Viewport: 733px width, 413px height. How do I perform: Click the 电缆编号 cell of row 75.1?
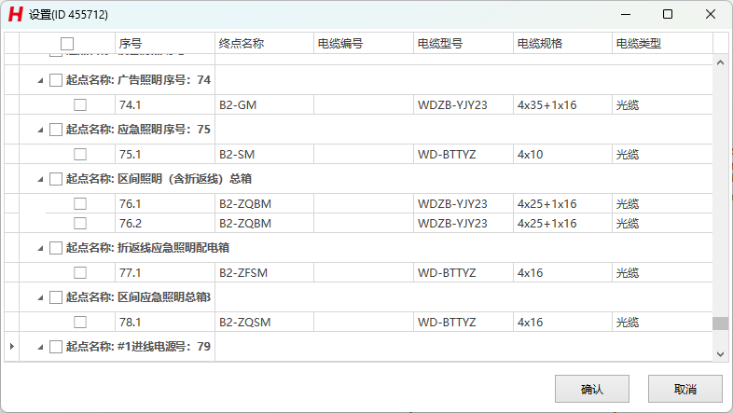coord(363,154)
